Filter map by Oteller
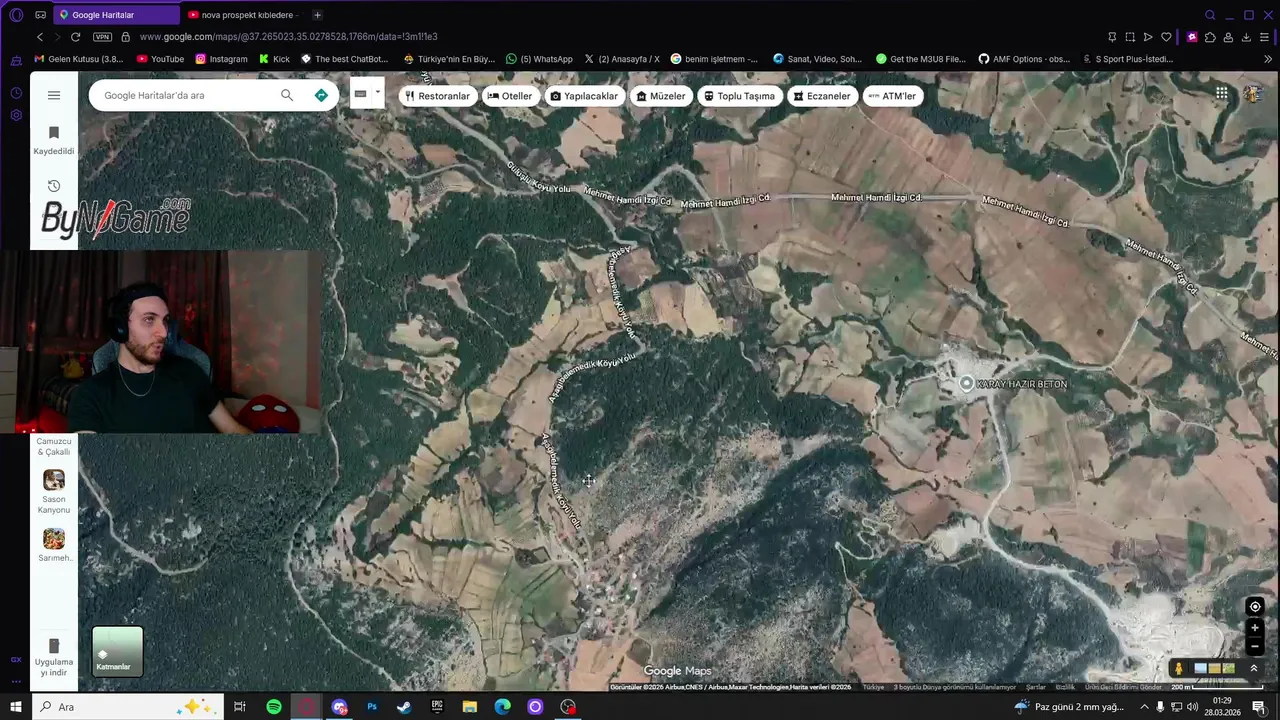The width and height of the screenshot is (1280, 720). coord(510,96)
